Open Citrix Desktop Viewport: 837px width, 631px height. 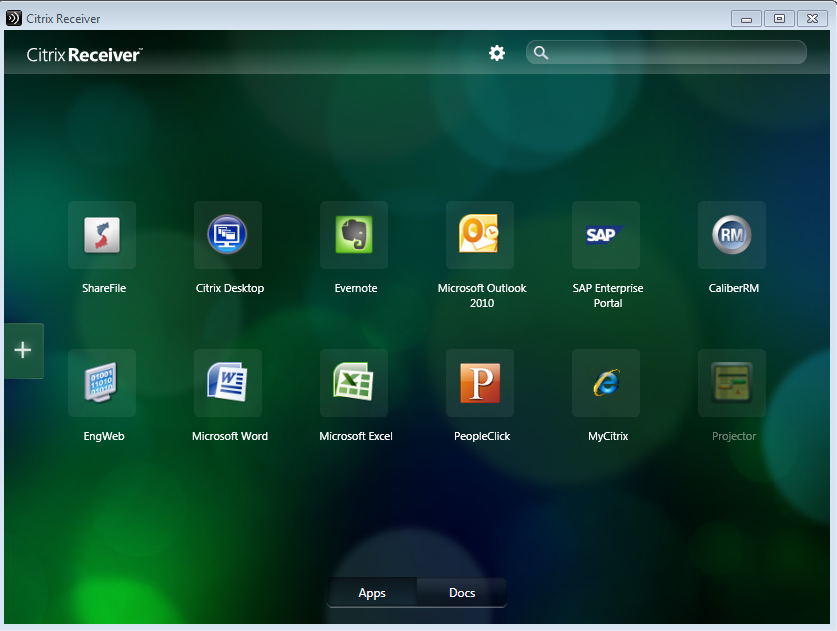pyautogui.click(x=228, y=235)
